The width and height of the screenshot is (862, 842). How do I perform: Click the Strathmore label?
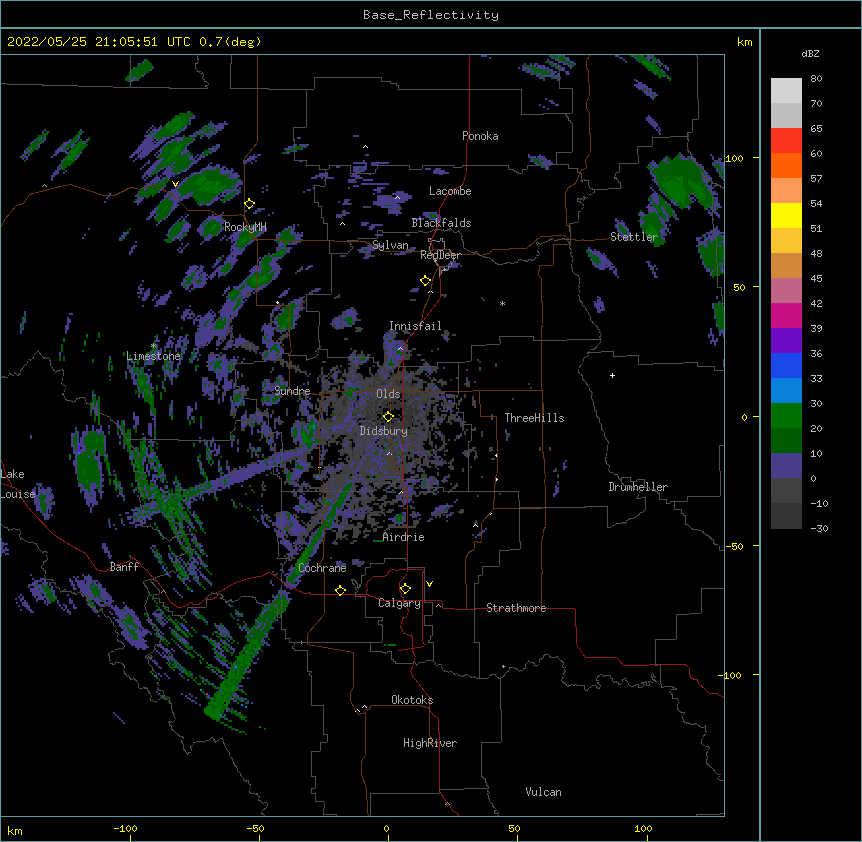[x=516, y=608]
